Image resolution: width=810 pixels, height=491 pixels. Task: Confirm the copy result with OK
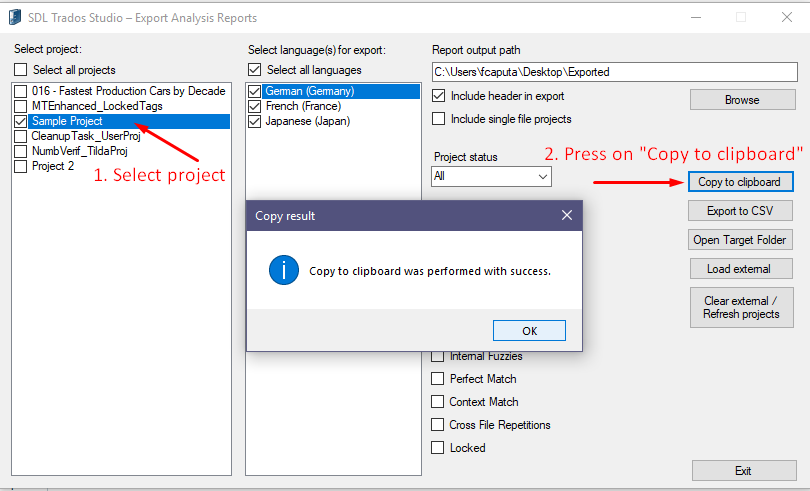click(529, 331)
